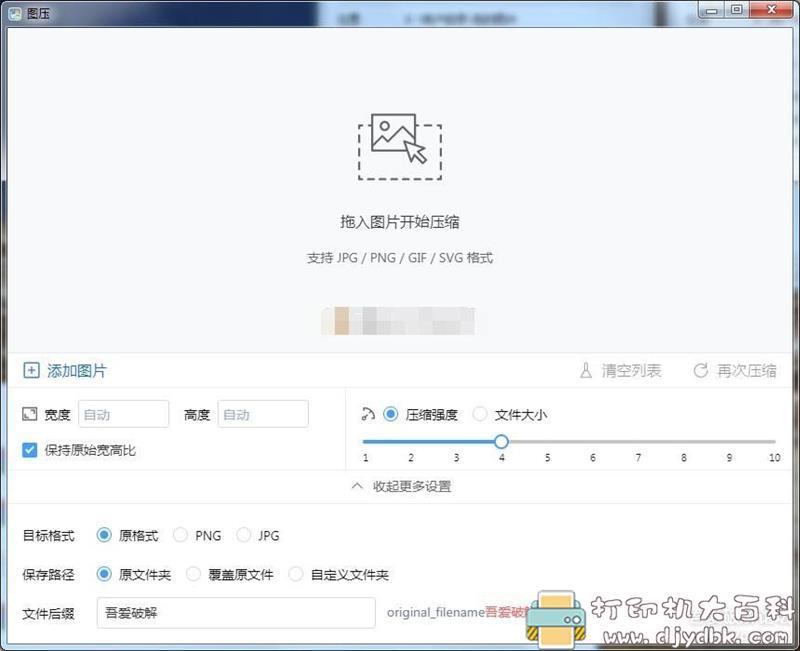Click the clear list broom icon
800x651 pixels.
586,370
